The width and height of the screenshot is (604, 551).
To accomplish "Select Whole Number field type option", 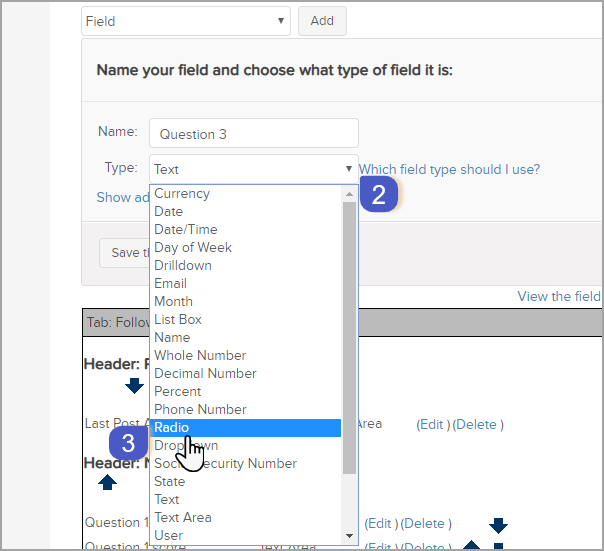I will coord(245,355).
